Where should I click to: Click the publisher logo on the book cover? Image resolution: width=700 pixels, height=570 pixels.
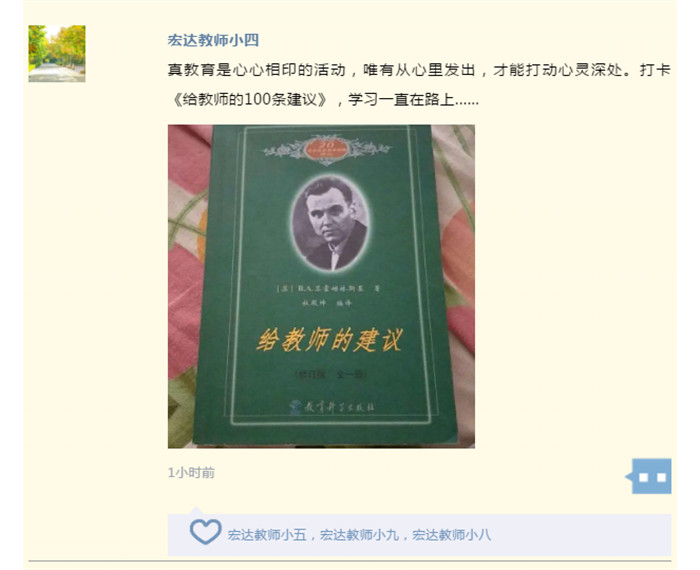tap(295, 407)
